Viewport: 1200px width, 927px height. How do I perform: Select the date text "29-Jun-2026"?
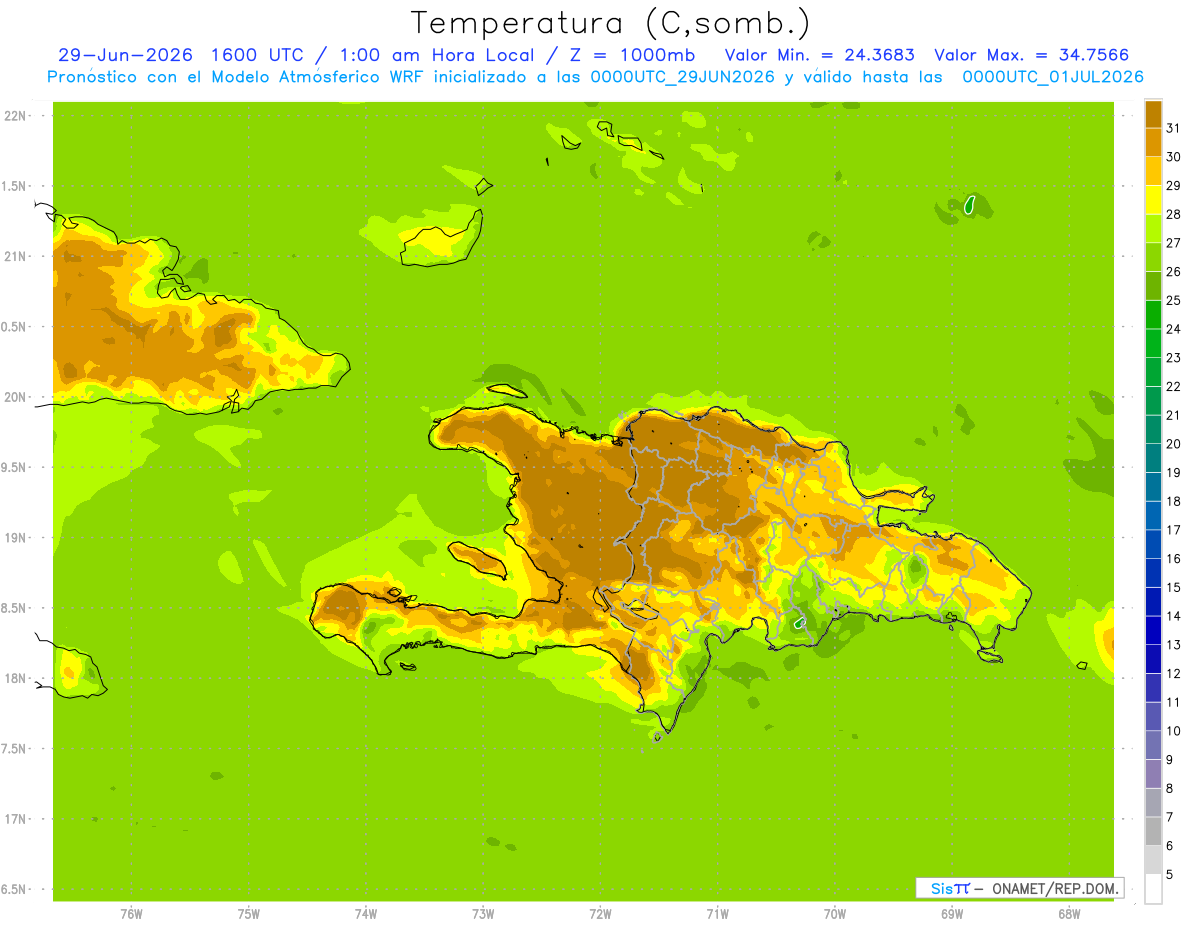click(x=126, y=55)
